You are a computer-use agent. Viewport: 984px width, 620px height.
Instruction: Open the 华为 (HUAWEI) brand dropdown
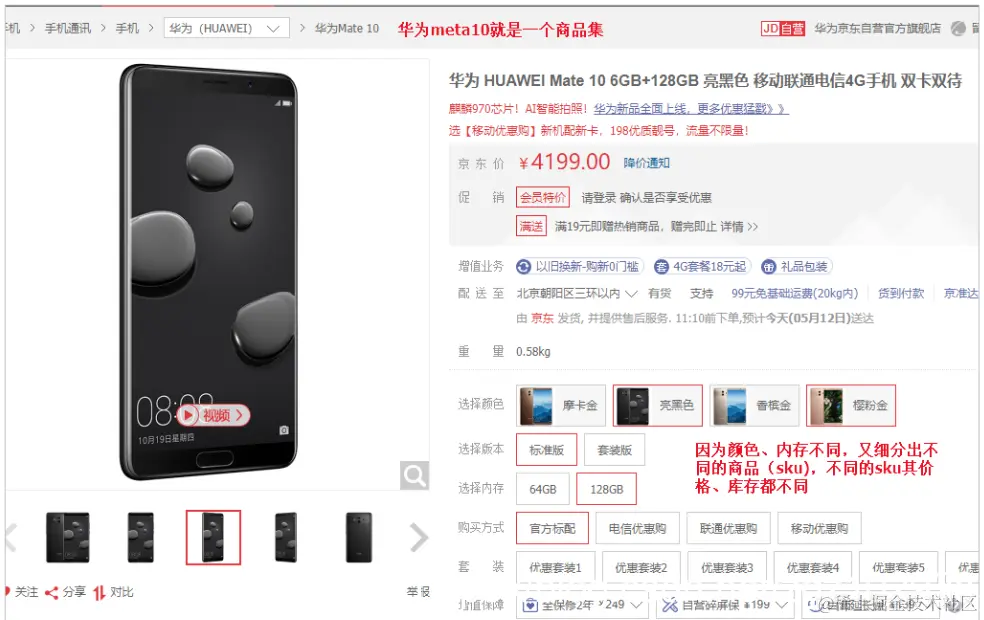point(227,28)
